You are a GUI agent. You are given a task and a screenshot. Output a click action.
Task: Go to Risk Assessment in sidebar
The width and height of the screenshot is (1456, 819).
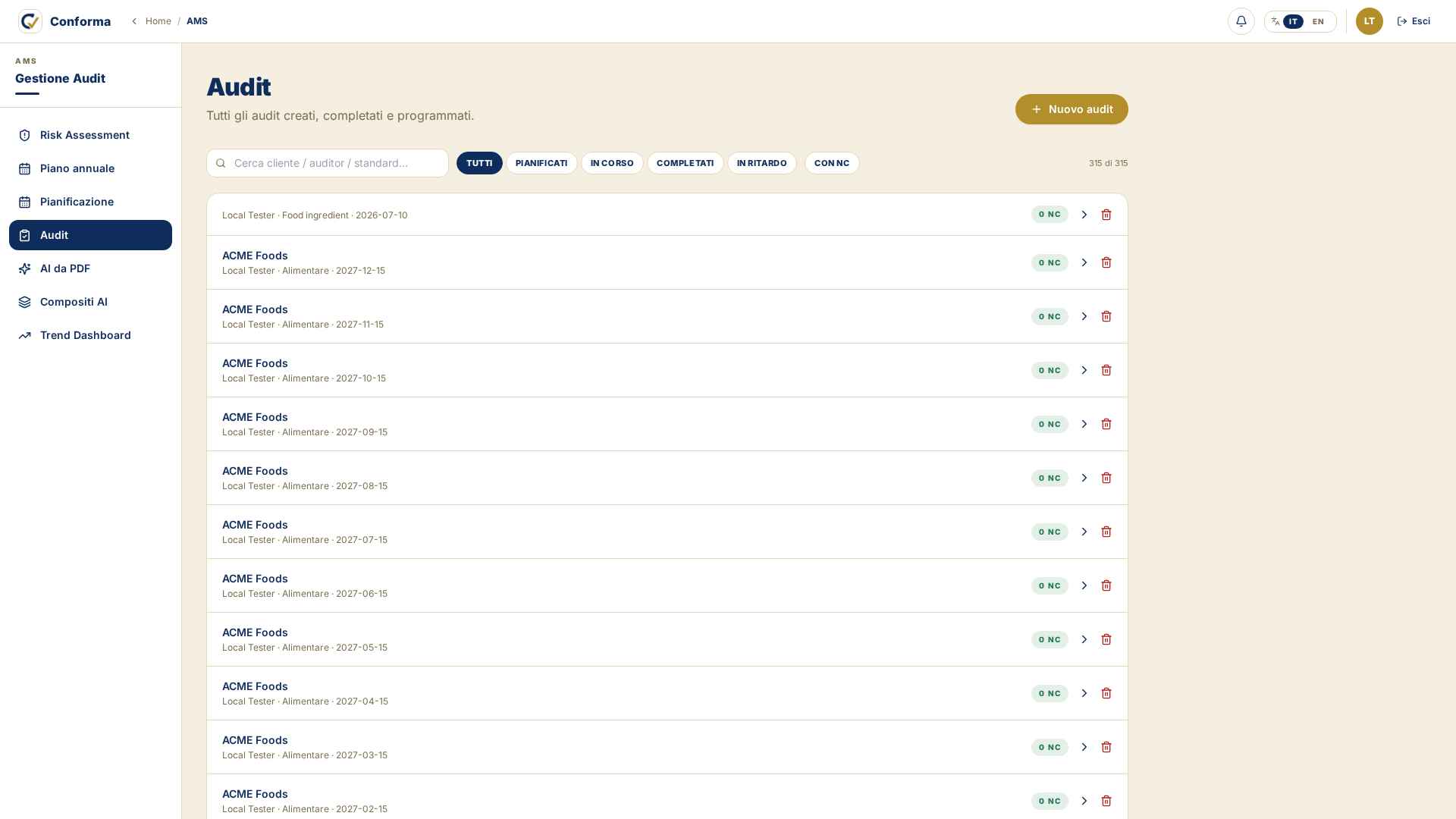pos(90,135)
